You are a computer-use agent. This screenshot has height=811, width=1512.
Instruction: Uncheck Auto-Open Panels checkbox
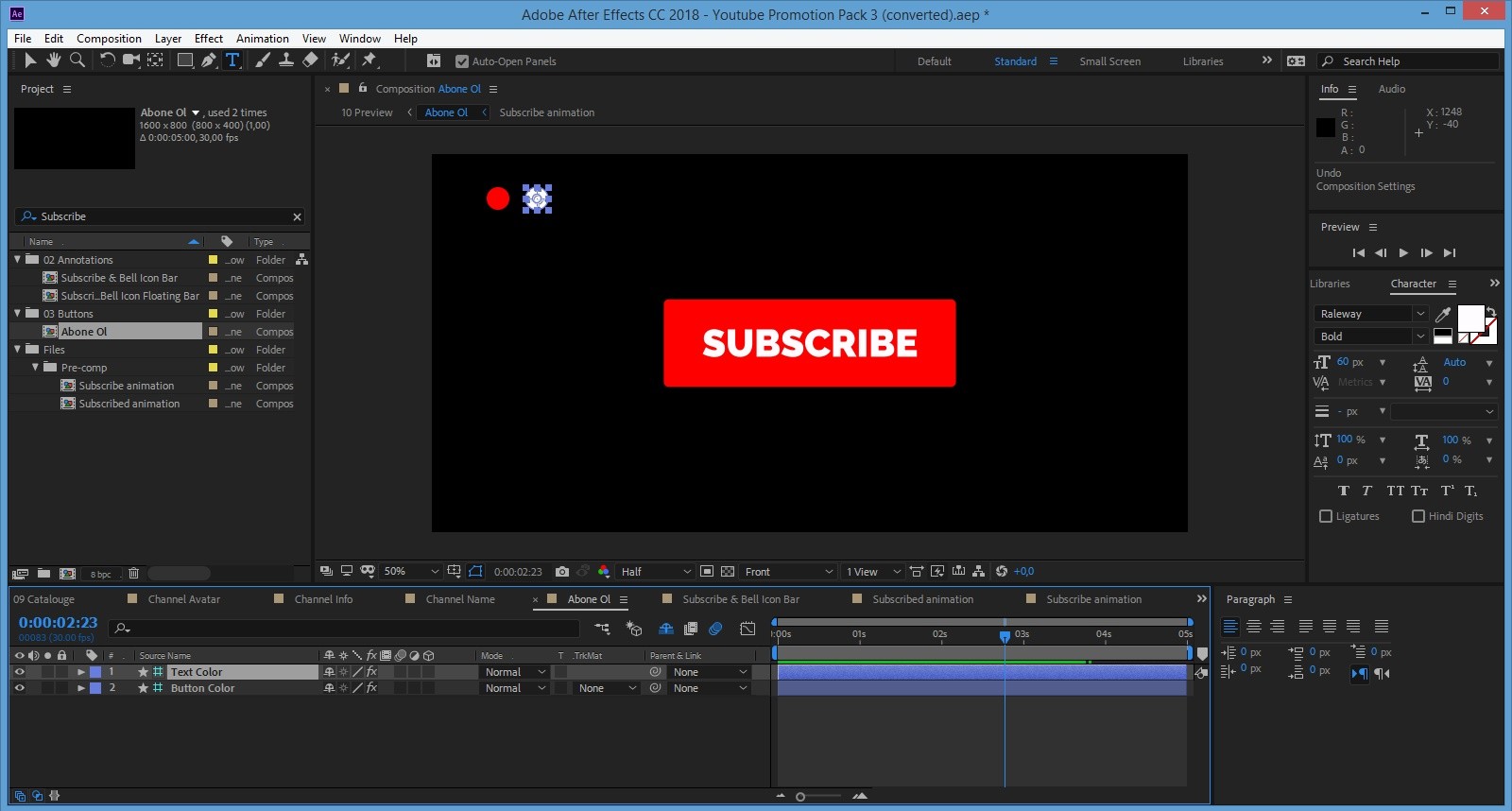click(x=462, y=61)
